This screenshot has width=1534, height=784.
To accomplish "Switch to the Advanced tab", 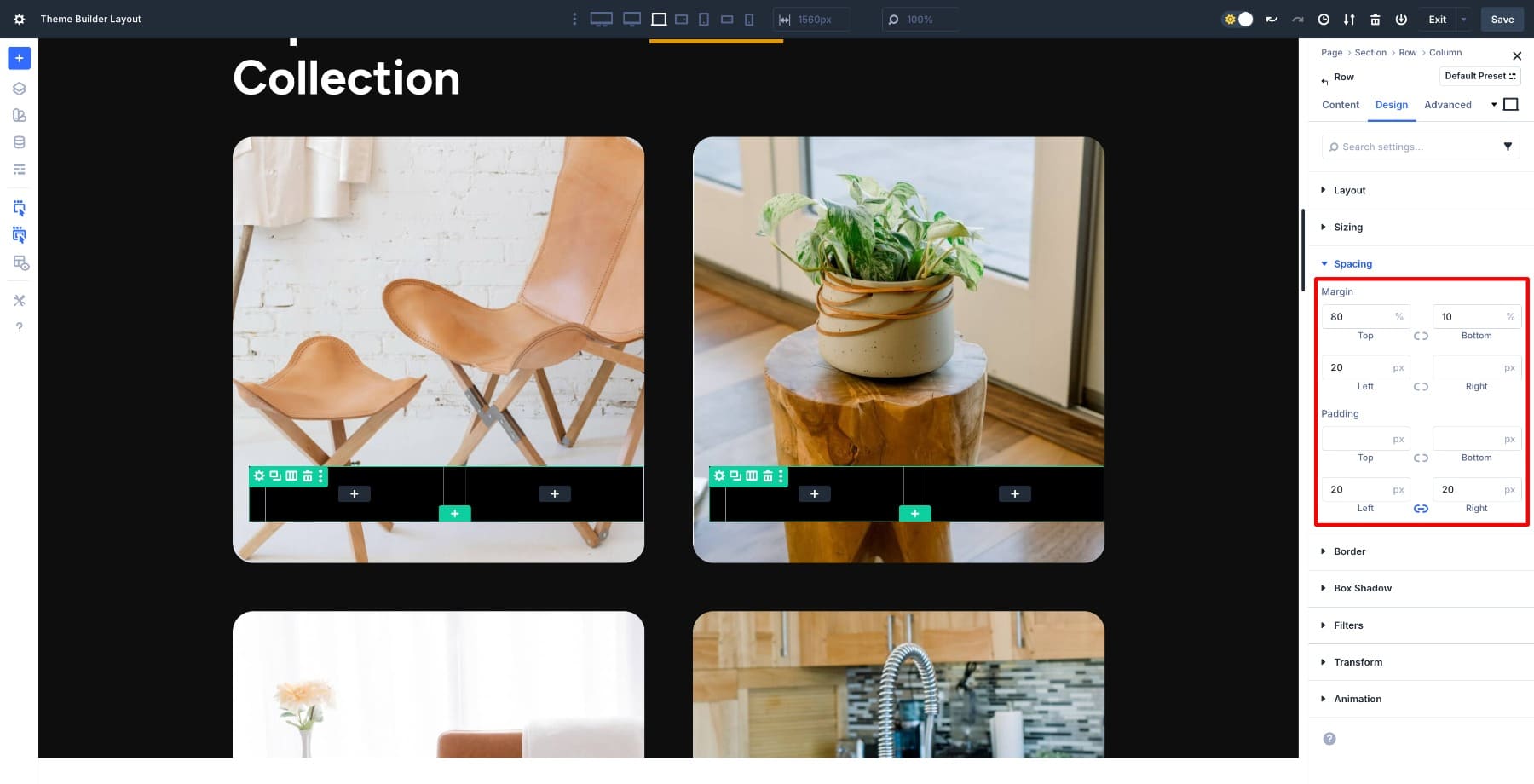I will click(1447, 105).
